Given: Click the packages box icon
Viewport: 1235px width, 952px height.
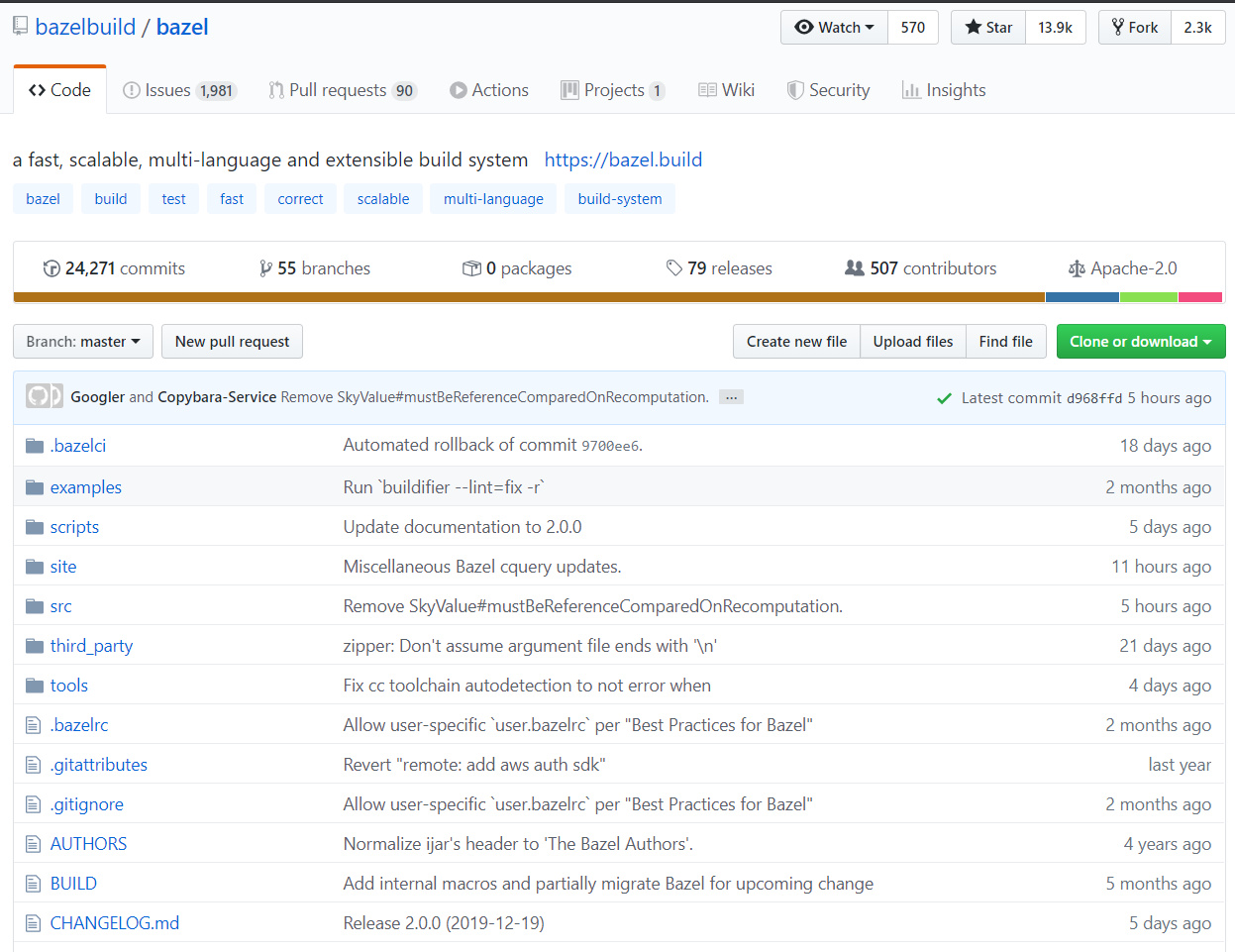Looking at the screenshot, I should click(471, 268).
